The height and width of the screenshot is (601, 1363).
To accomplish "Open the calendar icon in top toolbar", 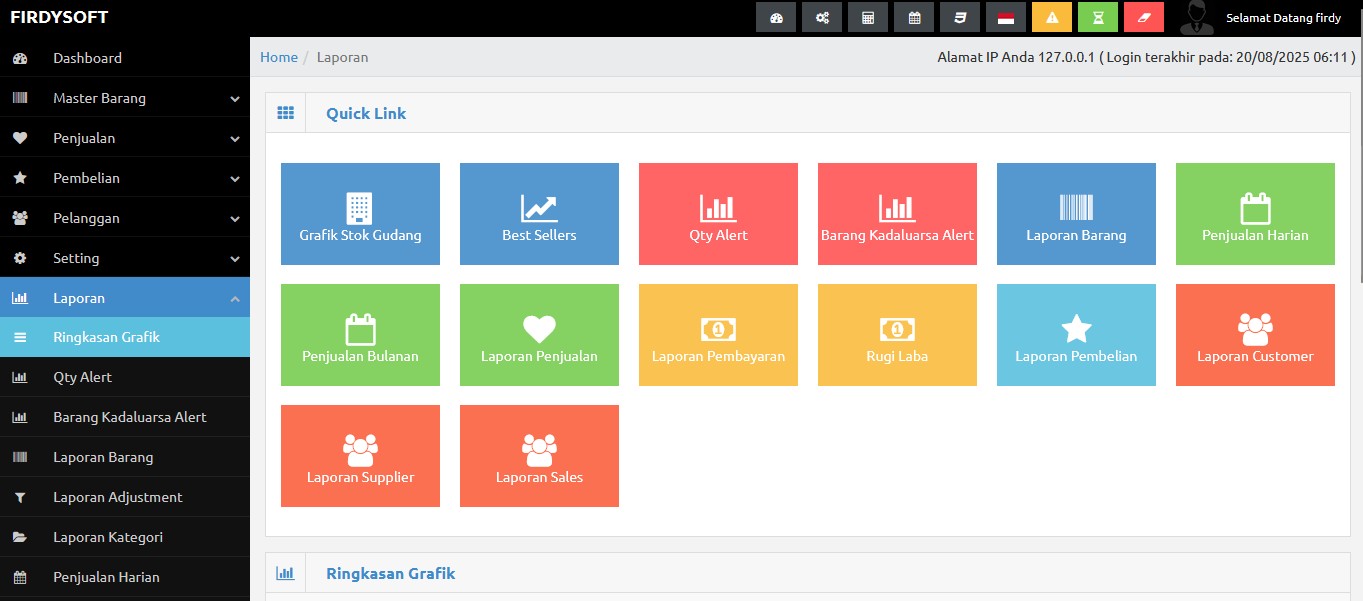I will tap(914, 17).
